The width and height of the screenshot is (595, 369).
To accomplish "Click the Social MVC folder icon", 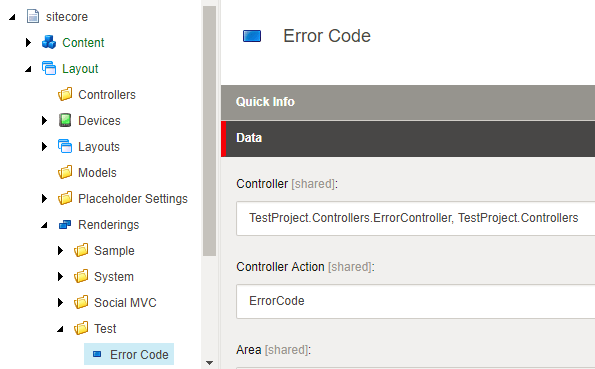I will (x=81, y=302).
